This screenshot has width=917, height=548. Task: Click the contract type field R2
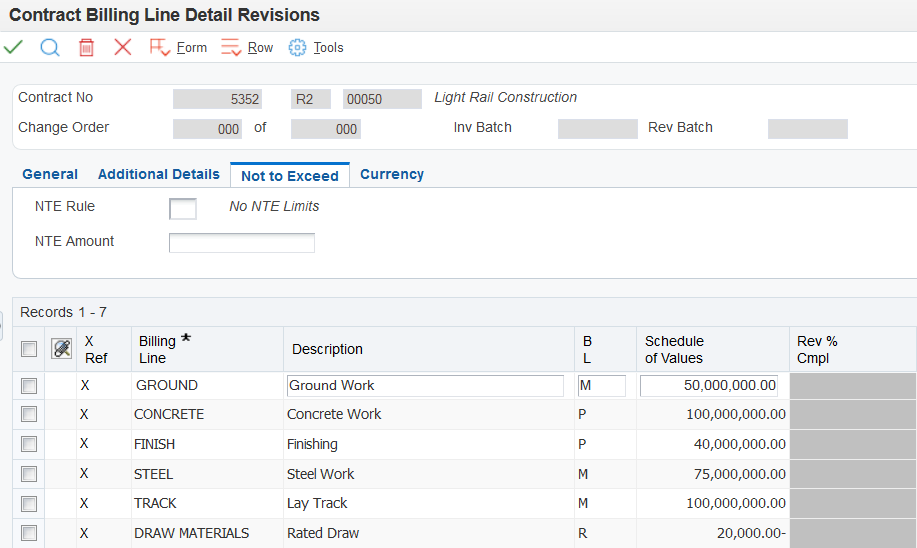[x=311, y=99]
